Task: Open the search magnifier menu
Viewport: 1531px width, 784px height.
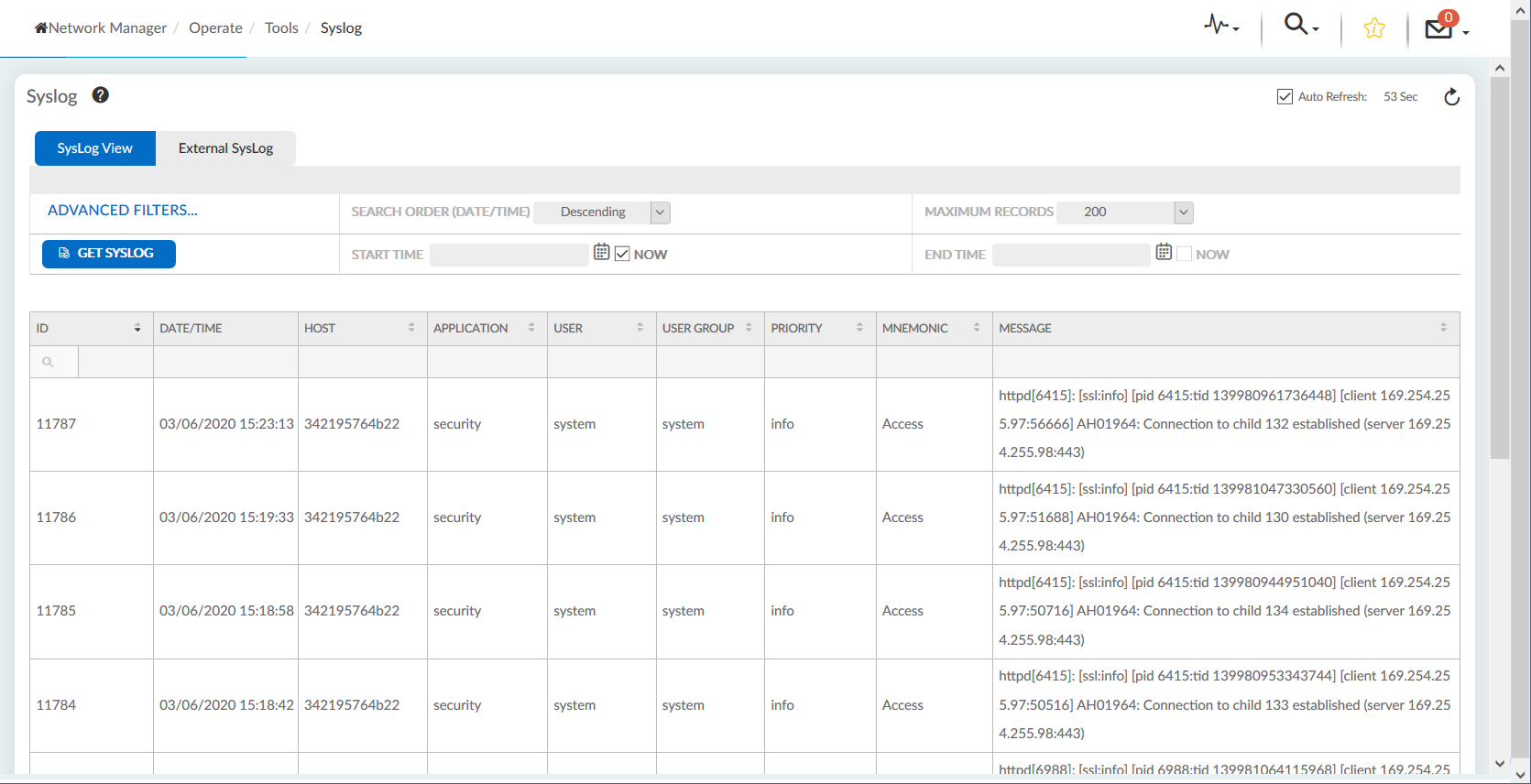Action: pyautogui.click(x=1301, y=25)
